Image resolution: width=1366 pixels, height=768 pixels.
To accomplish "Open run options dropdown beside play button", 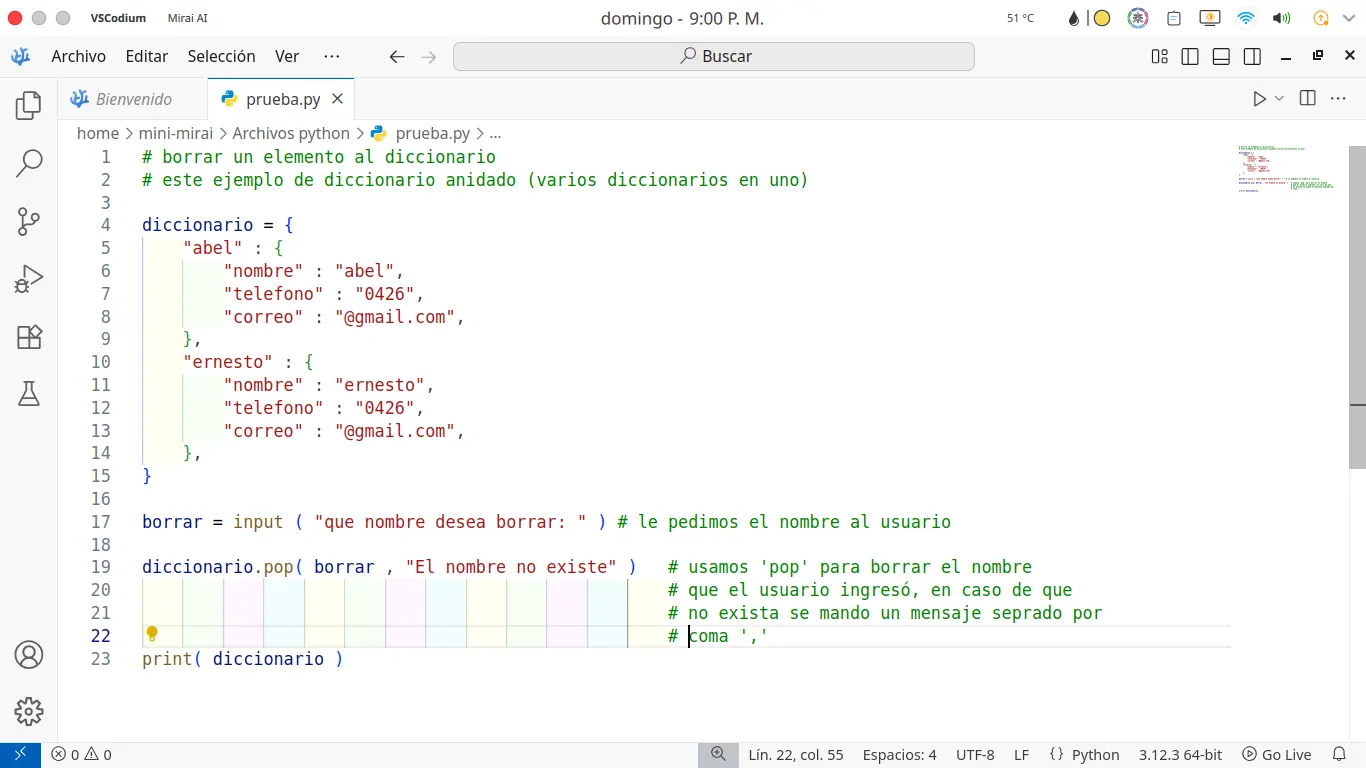I will coord(1279,98).
